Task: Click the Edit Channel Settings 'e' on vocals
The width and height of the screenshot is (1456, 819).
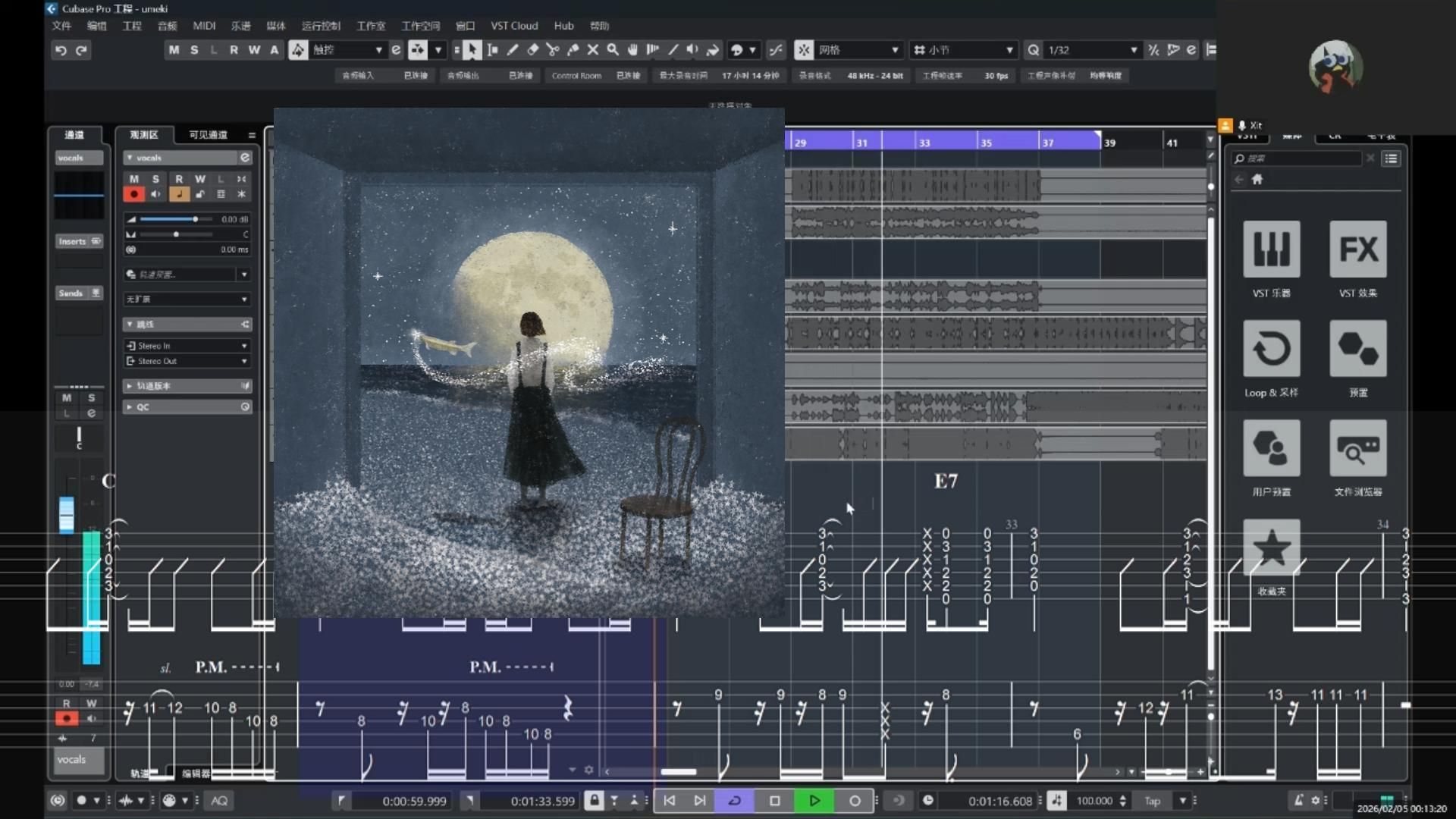Action: pos(245,158)
